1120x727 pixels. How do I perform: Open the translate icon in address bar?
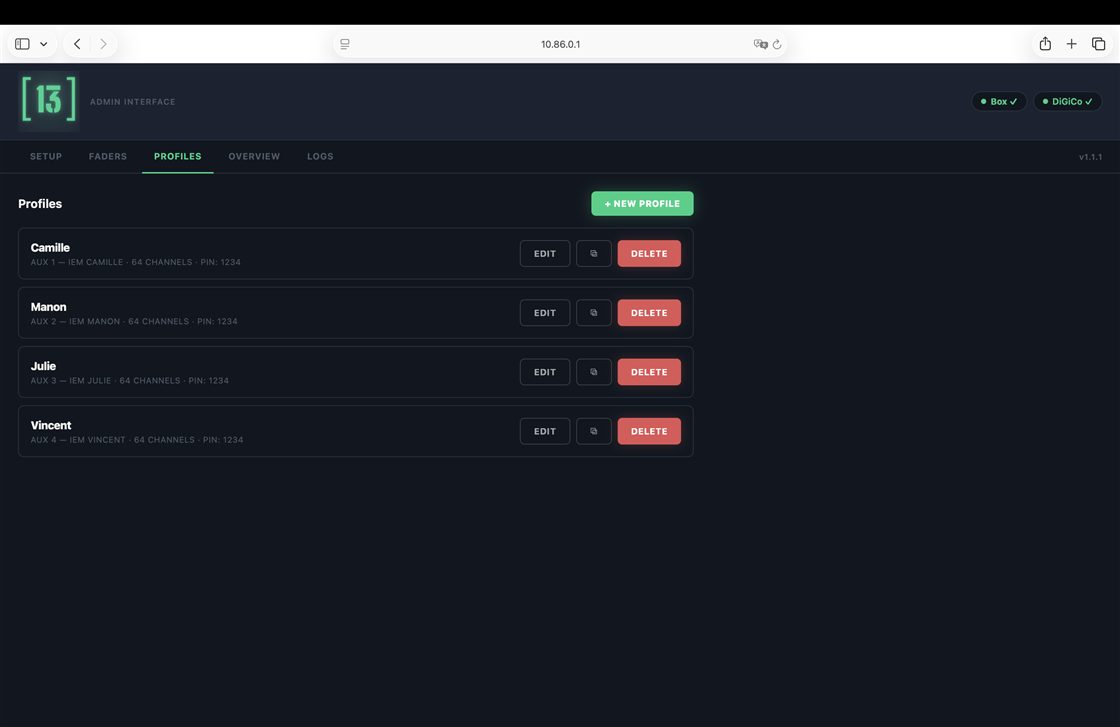tap(760, 44)
